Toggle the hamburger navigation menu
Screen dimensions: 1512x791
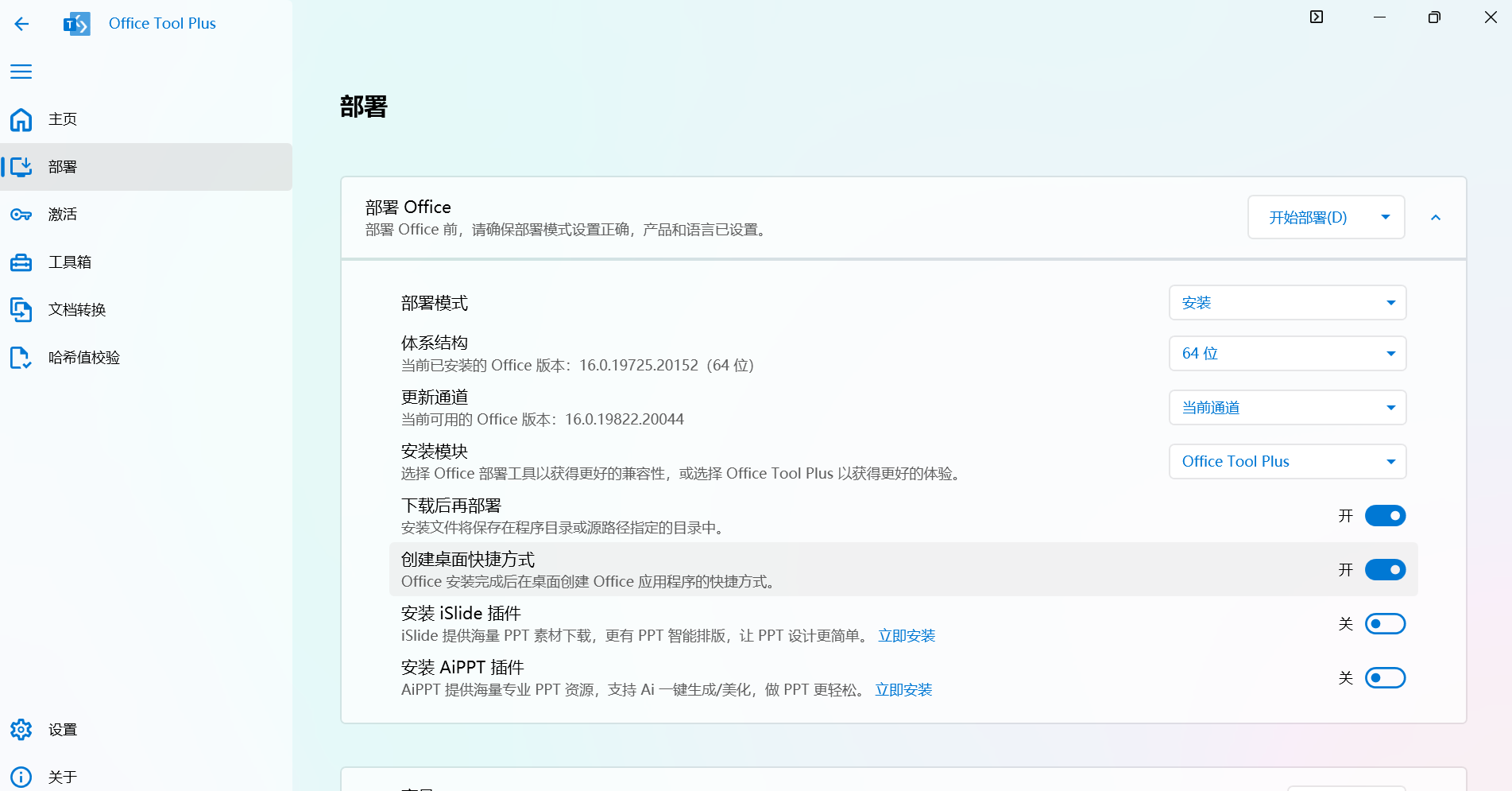pos(21,72)
